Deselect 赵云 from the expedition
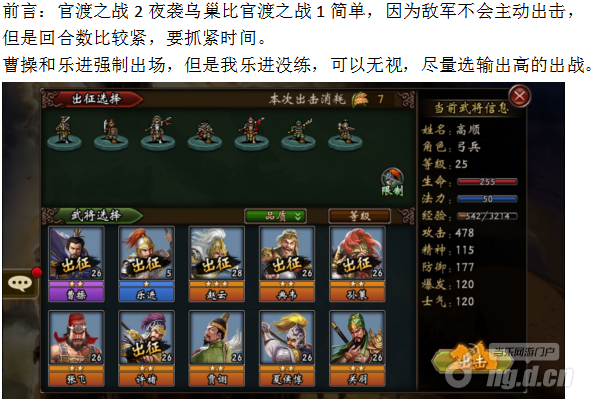 tap(217, 264)
